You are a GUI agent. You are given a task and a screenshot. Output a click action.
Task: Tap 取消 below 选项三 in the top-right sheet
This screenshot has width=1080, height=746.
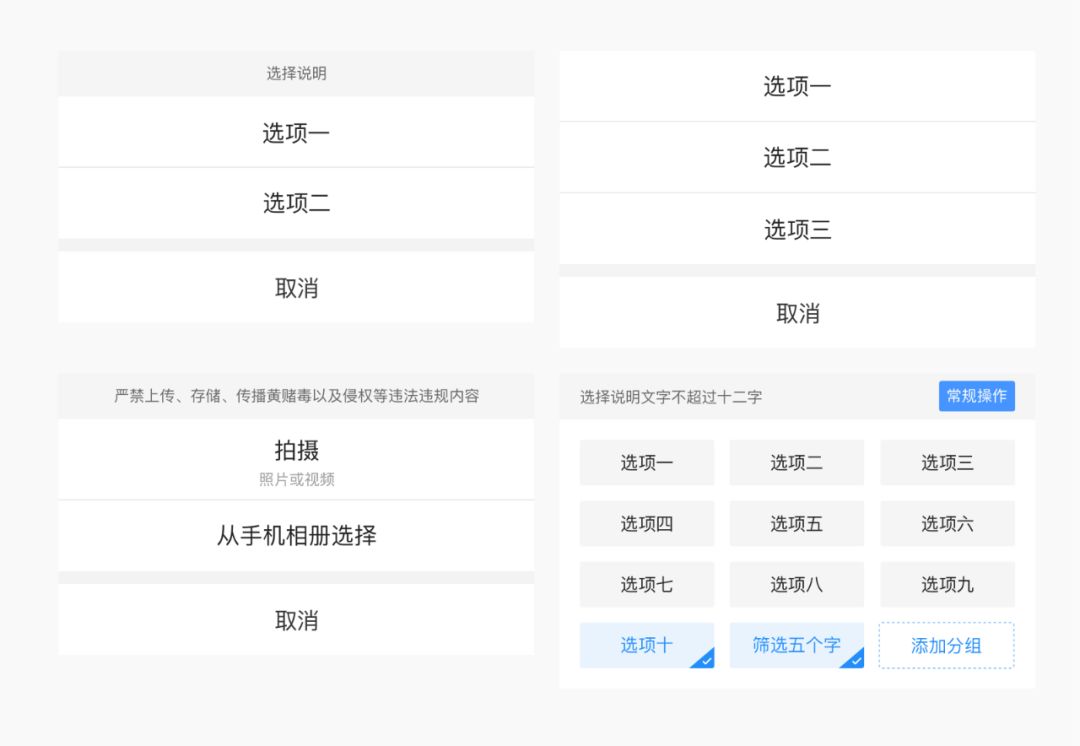point(797,313)
